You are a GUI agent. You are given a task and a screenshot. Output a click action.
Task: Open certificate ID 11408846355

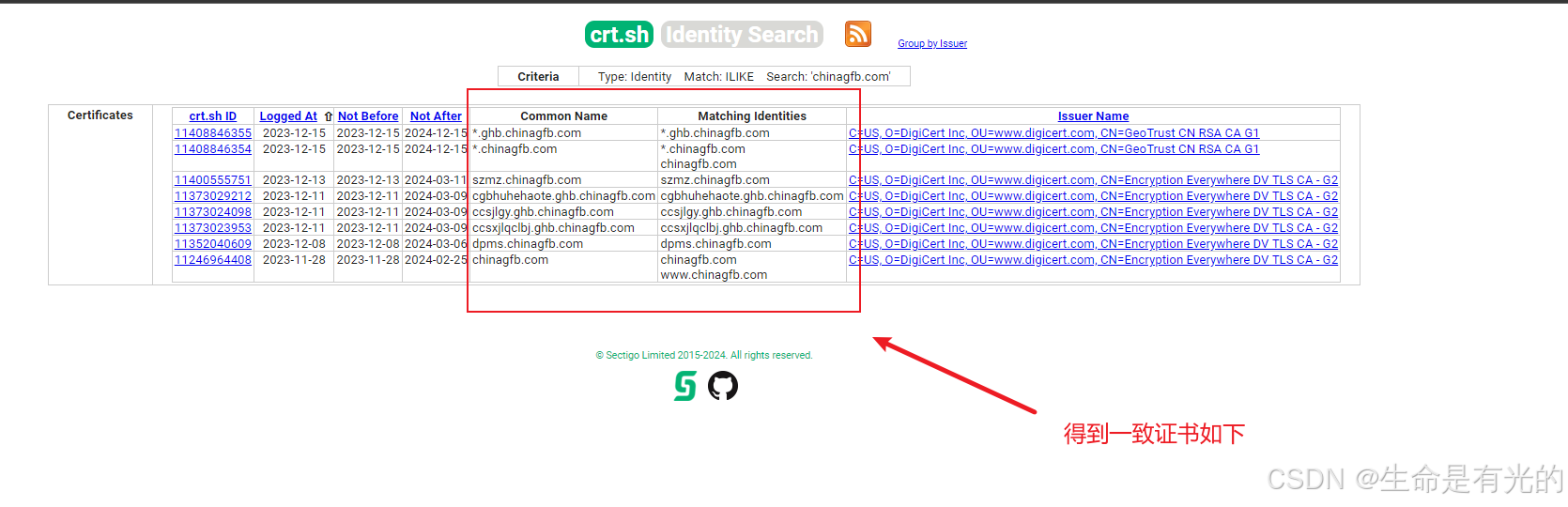pyautogui.click(x=213, y=133)
